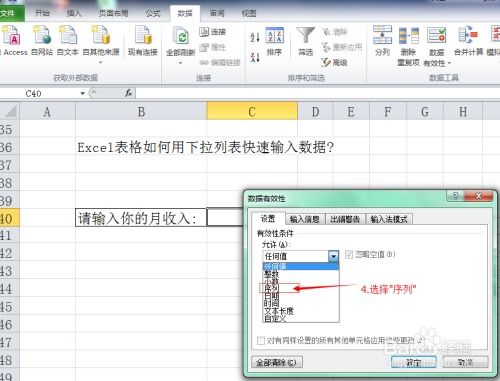Click 确定 (OK) button in dialog
The image size is (500, 381).
[x=414, y=362]
